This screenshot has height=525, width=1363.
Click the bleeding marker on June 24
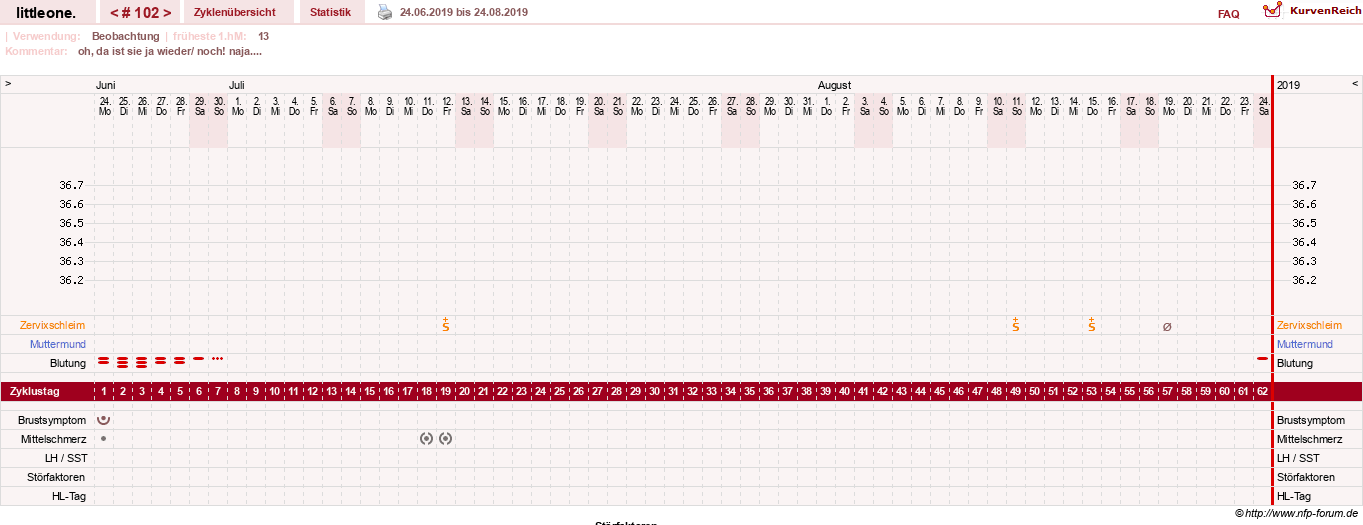click(x=103, y=360)
